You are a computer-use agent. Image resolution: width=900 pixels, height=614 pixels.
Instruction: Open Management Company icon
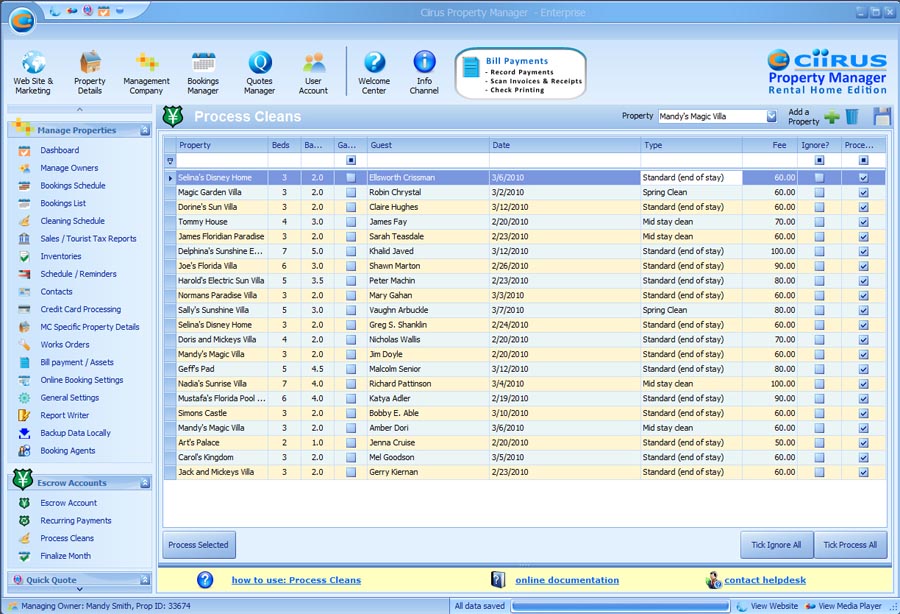click(147, 62)
